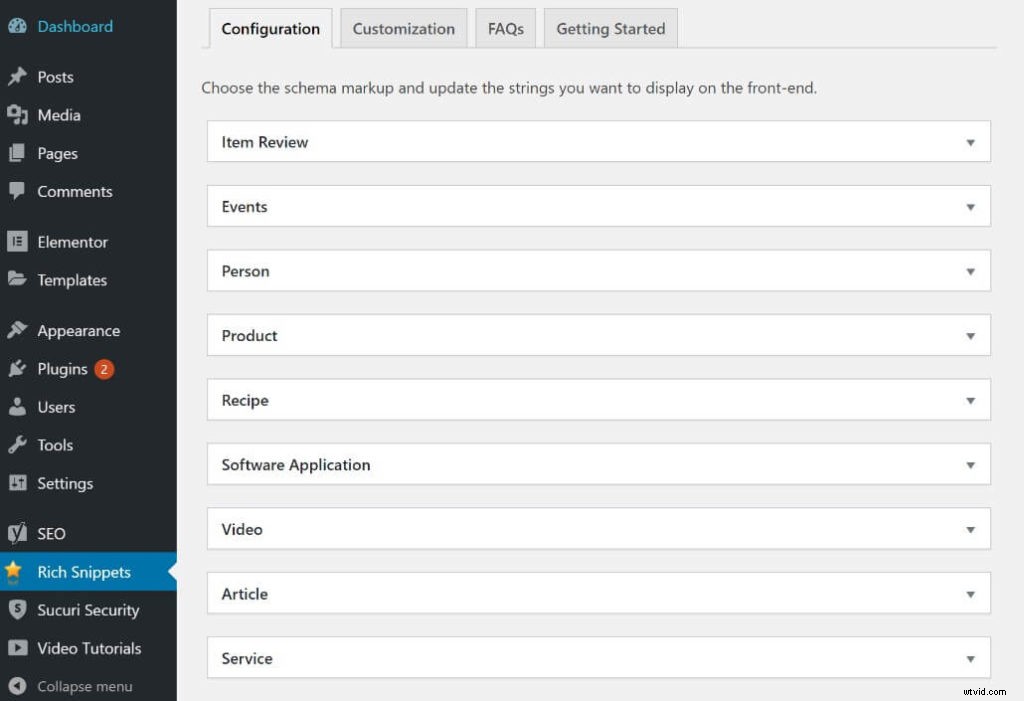Open the Tools wrench icon
Viewport: 1024px width, 701px height.
click(20, 445)
